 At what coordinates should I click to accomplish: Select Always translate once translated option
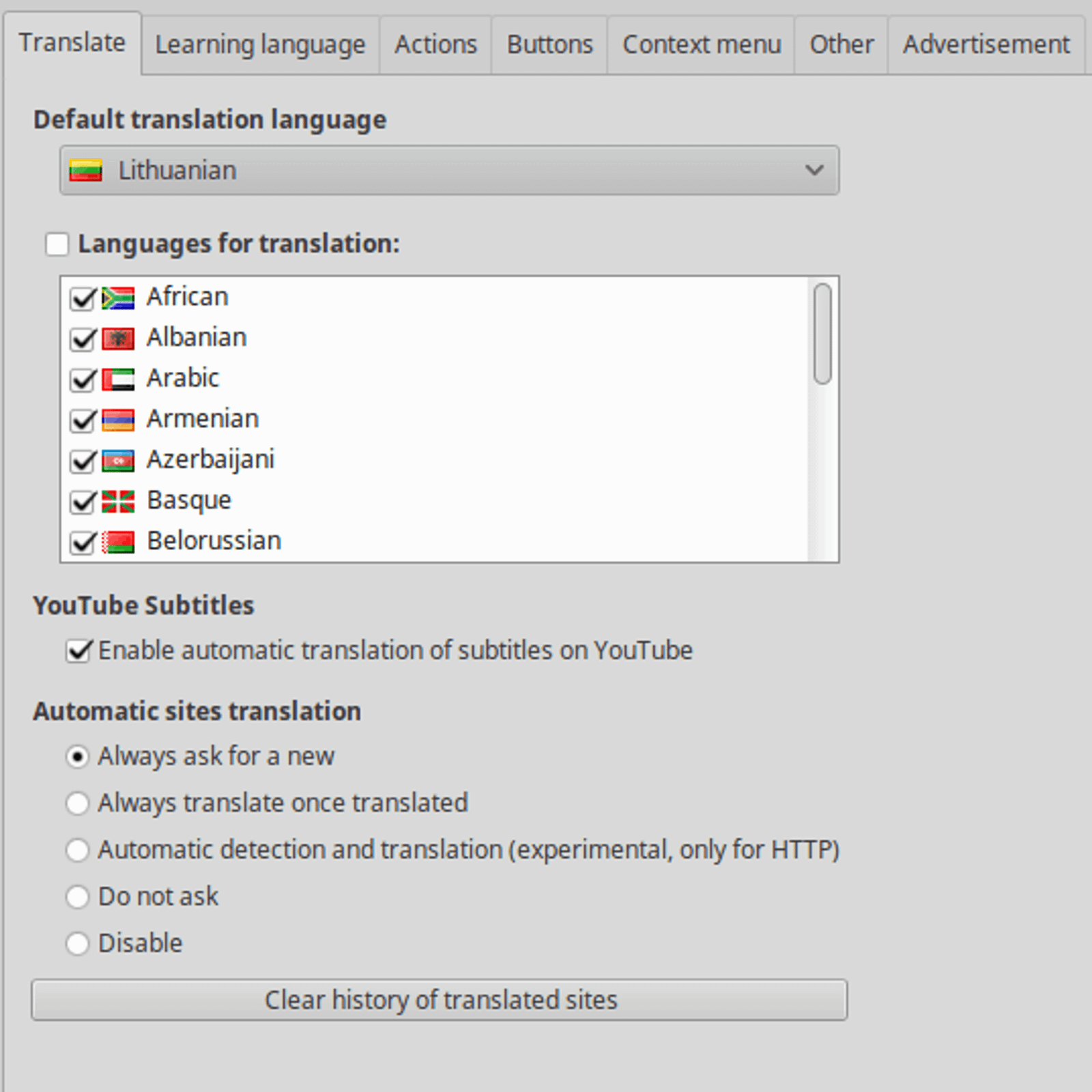[77, 803]
